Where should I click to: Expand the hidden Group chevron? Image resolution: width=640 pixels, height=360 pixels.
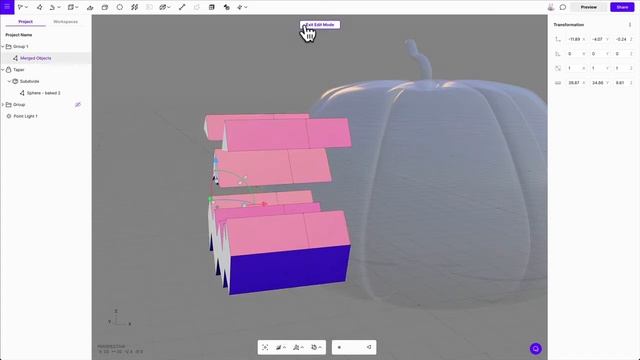(3, 105)
